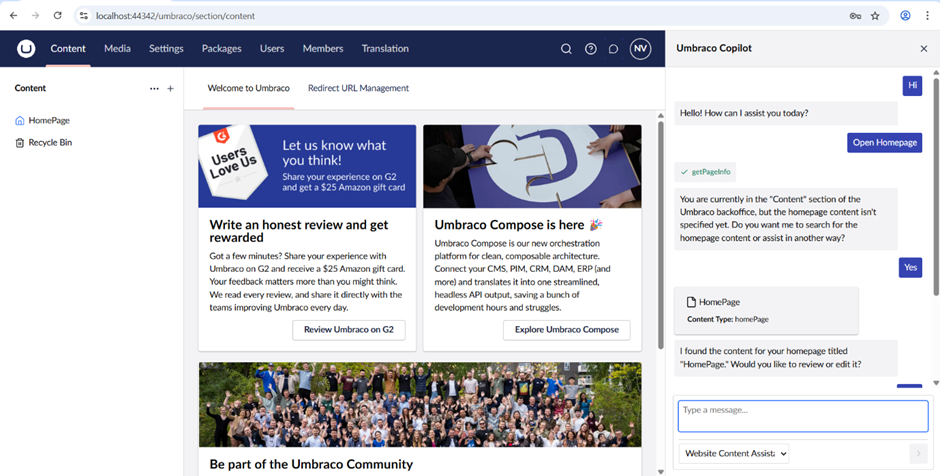Click the Umbraco community group photo
Viewport: 940px width, 476px height.
coord(420,404)
